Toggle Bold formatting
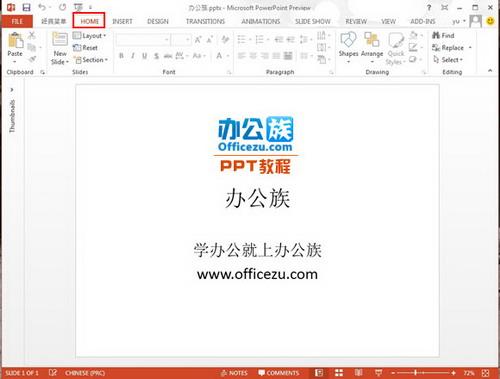Screen dimensions: 500x379 tap(121, 56)
